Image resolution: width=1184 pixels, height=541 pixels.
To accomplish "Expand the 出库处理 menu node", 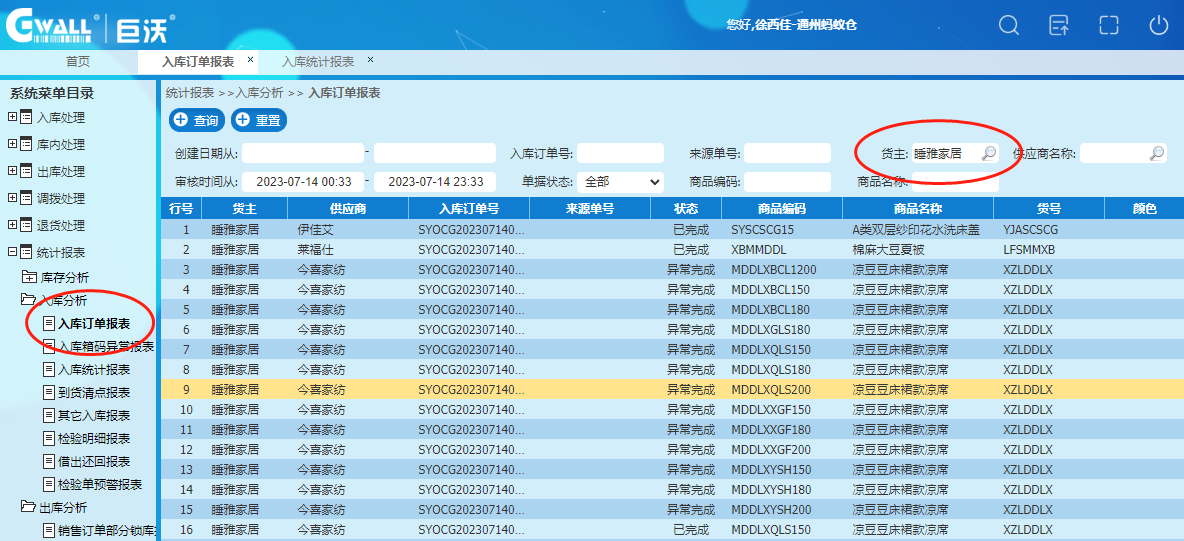I will (x=13, y=171).
